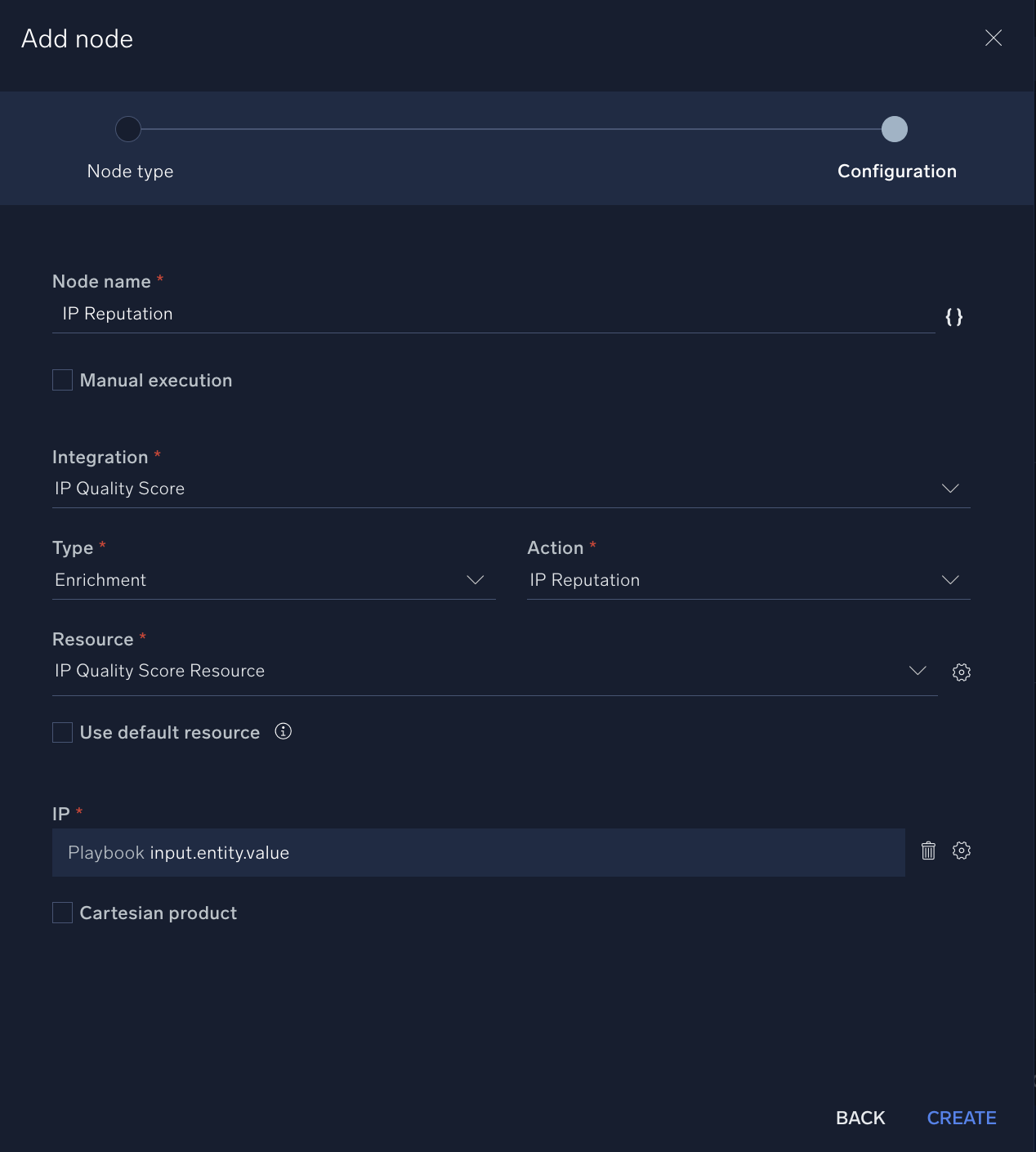Open Resource settings via the gear icon
The width and height of the screenshot is (1036, 1152).
click(x=962, y=672)
